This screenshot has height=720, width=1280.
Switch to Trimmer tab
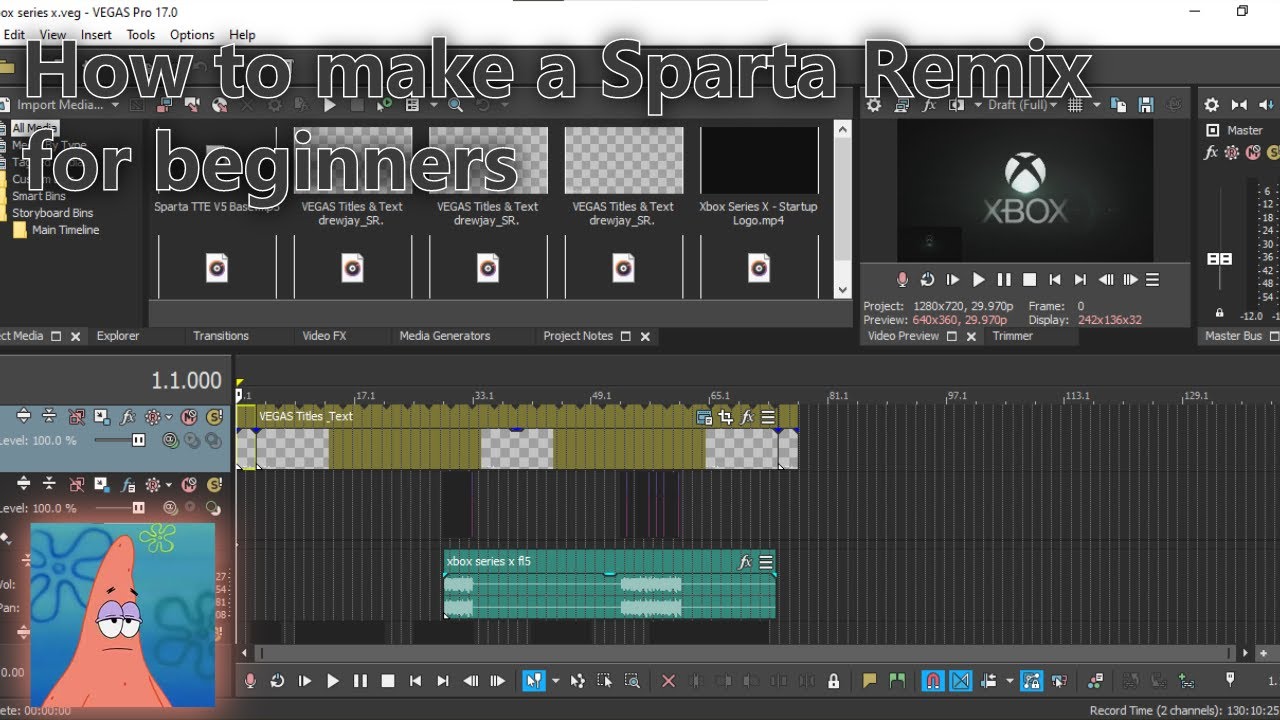[1012, 336]
